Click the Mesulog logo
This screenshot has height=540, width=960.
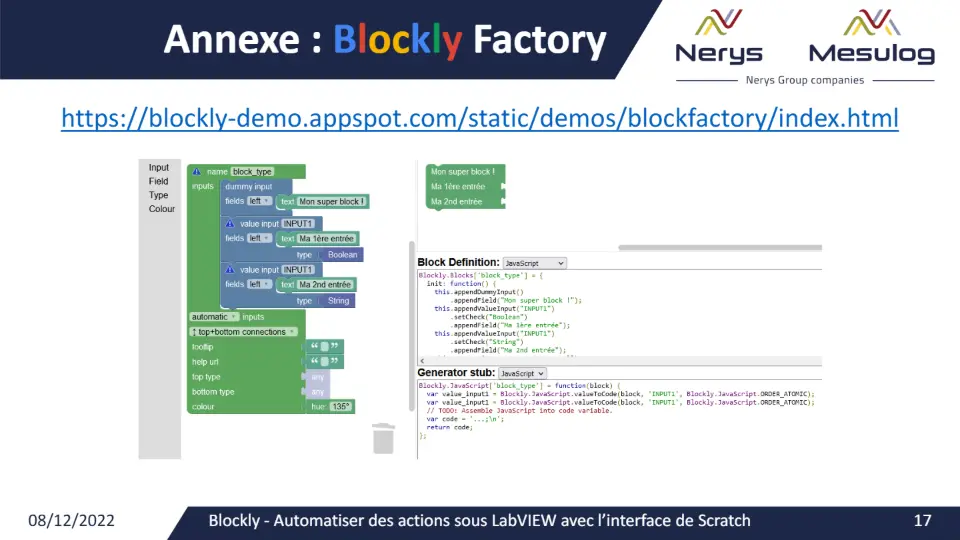[x=872, y=37]
